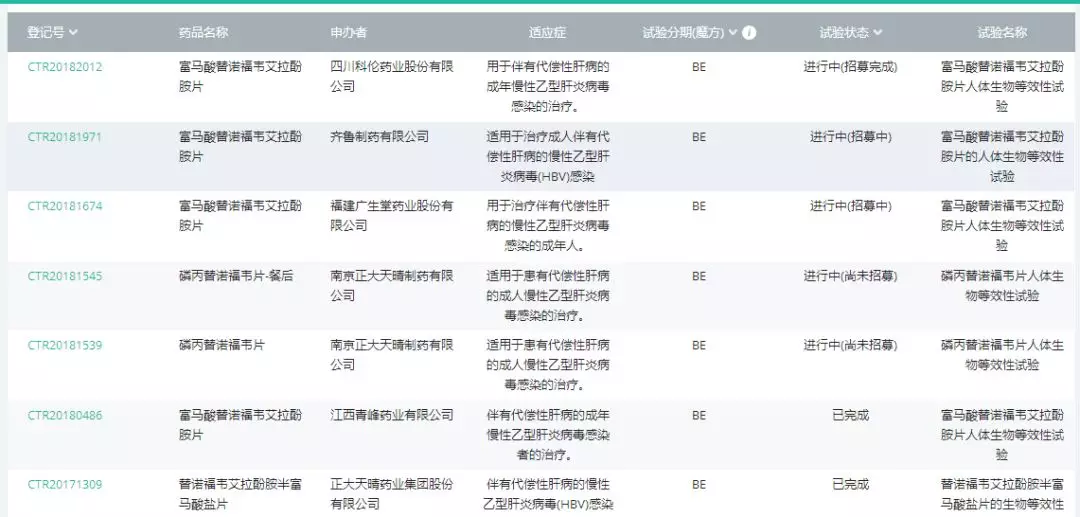The height and width of the screenshot is (517, 1080).
Task: Open the 试验状态 filter dropdown
Action: pos(878,32)
